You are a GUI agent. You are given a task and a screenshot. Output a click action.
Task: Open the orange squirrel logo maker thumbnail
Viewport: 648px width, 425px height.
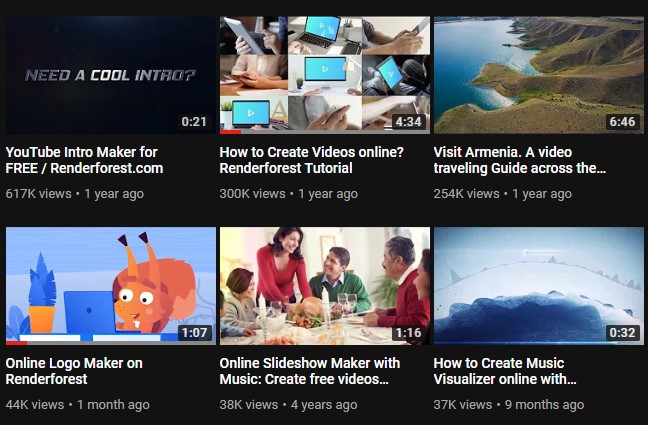coord(111,286)
